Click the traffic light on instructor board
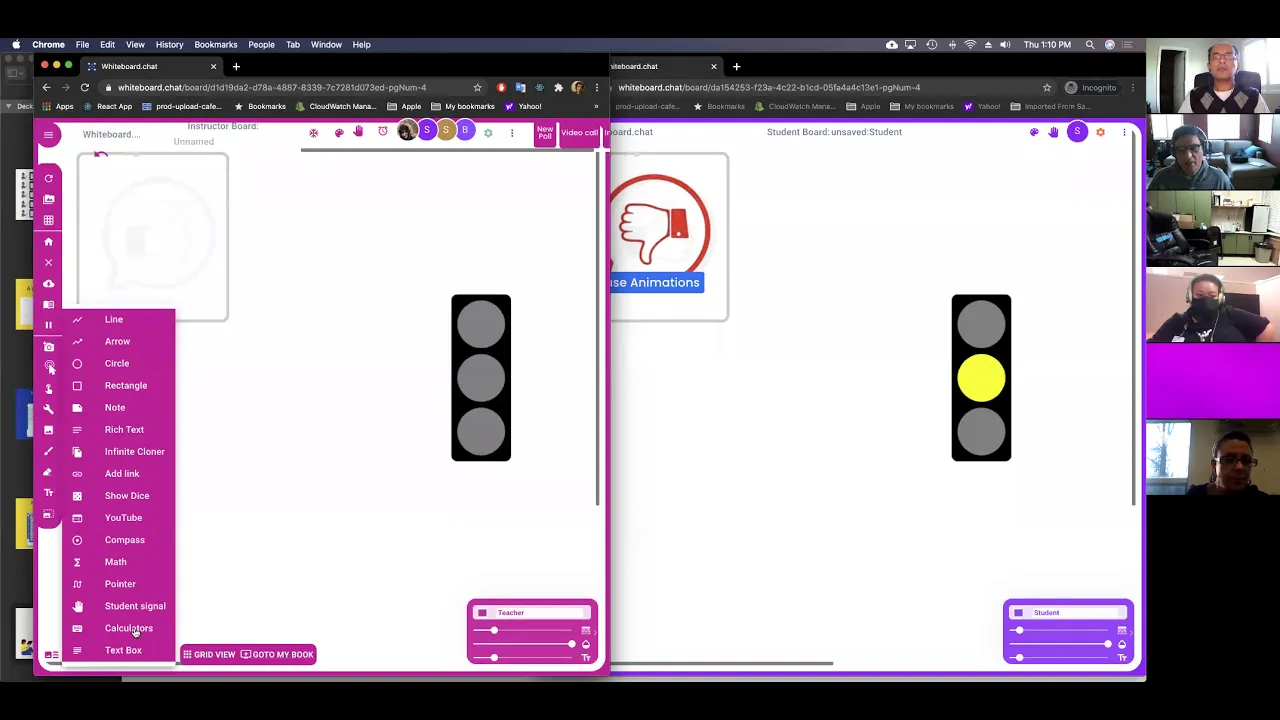Viewport: 1280px width, 720px height. pyautogui.click(x=481, y=378)
